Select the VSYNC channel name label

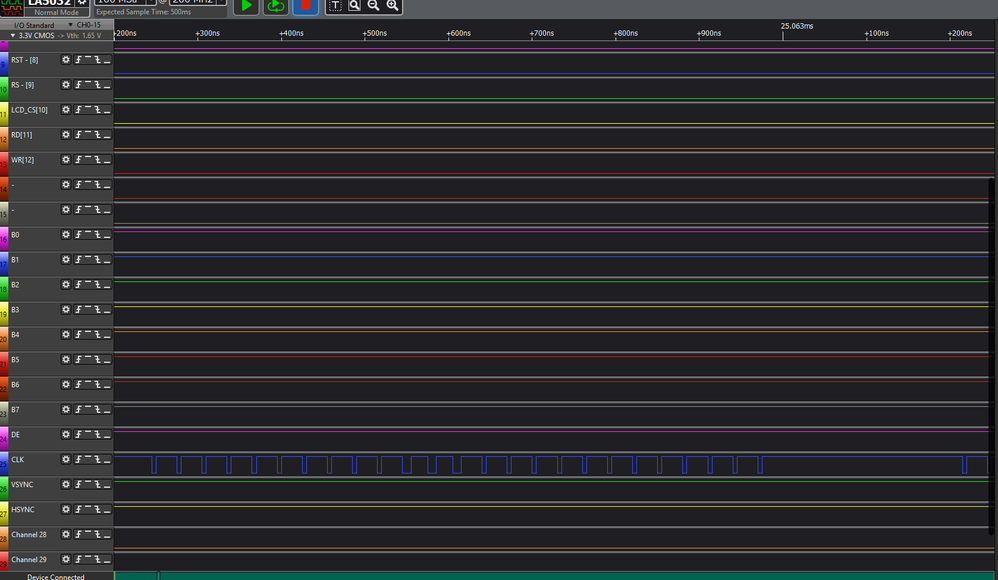coord(22,485)
